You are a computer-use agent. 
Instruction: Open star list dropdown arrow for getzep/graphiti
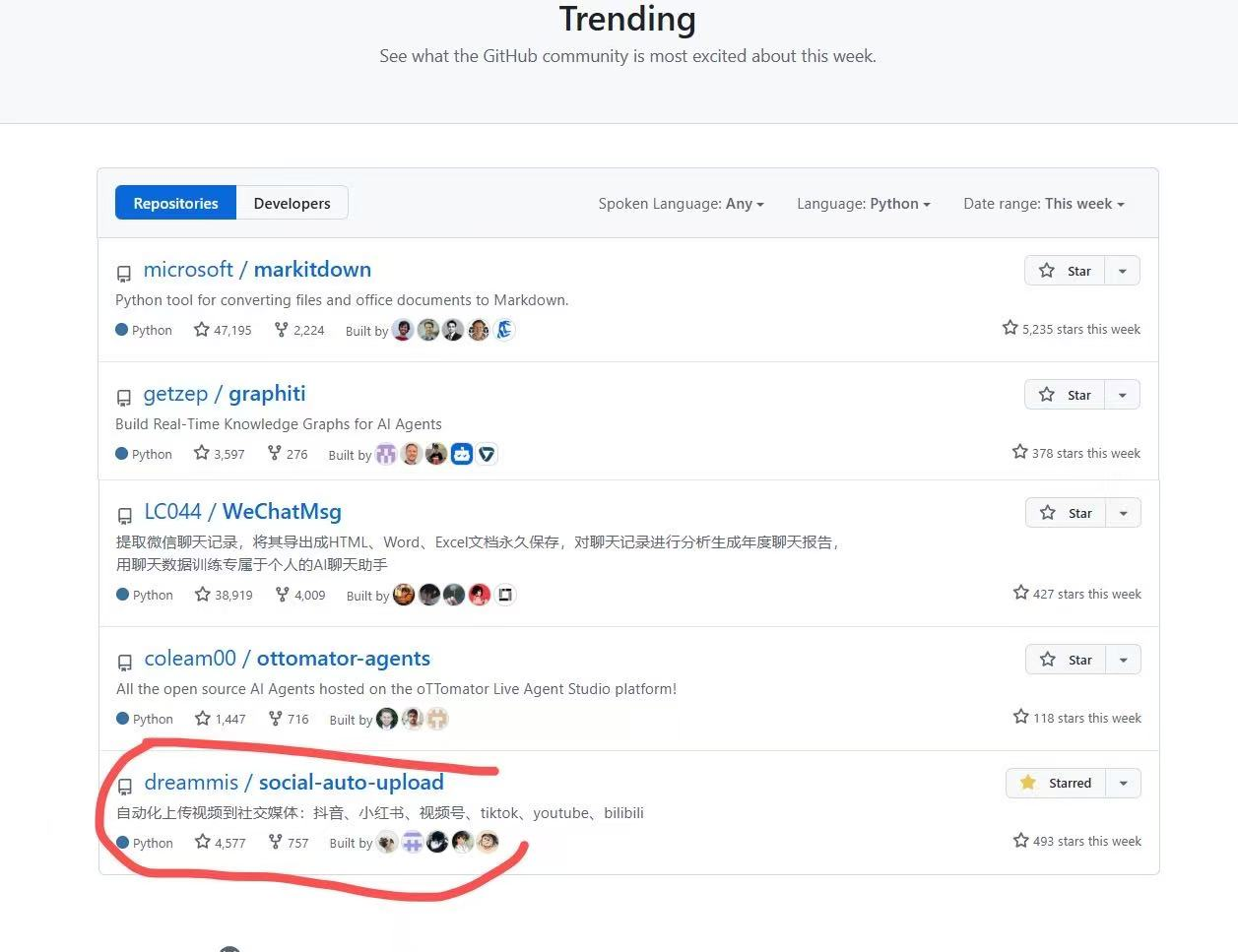1122,395
